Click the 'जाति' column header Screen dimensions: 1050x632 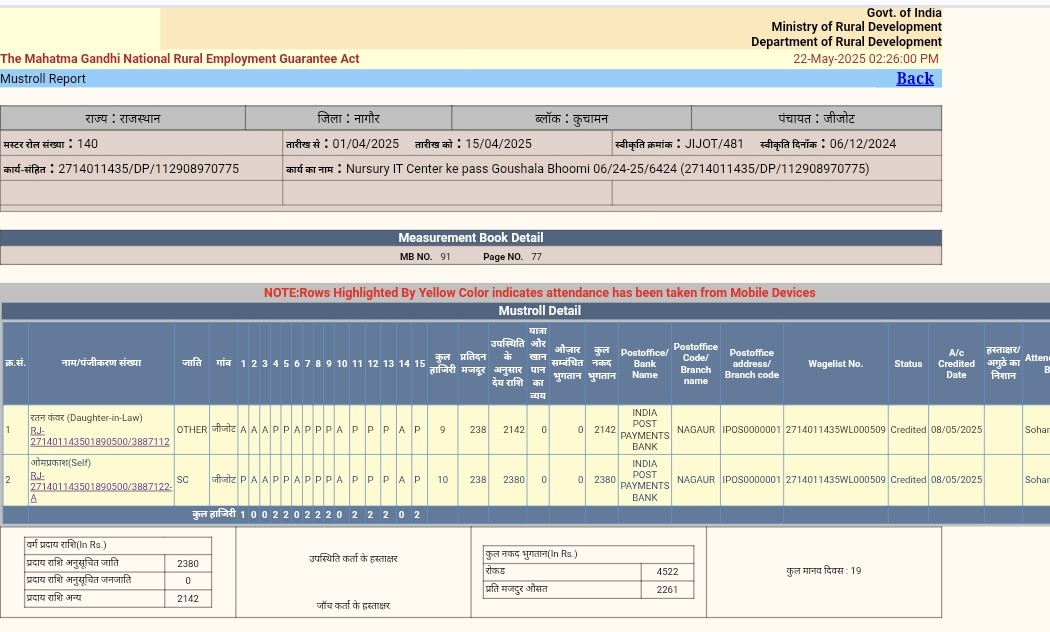tap(192, 363)
